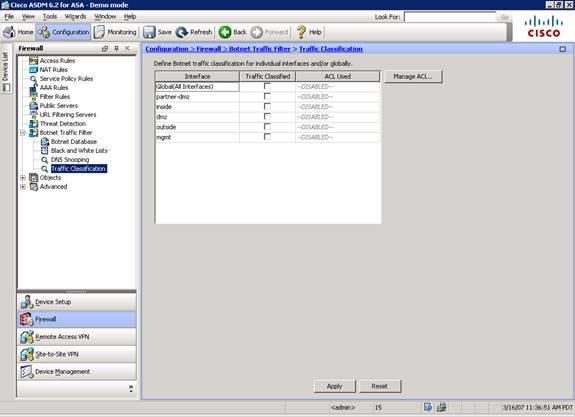Click the Manage ACL... button
The image size is (575, 417).
coord(413,77)
